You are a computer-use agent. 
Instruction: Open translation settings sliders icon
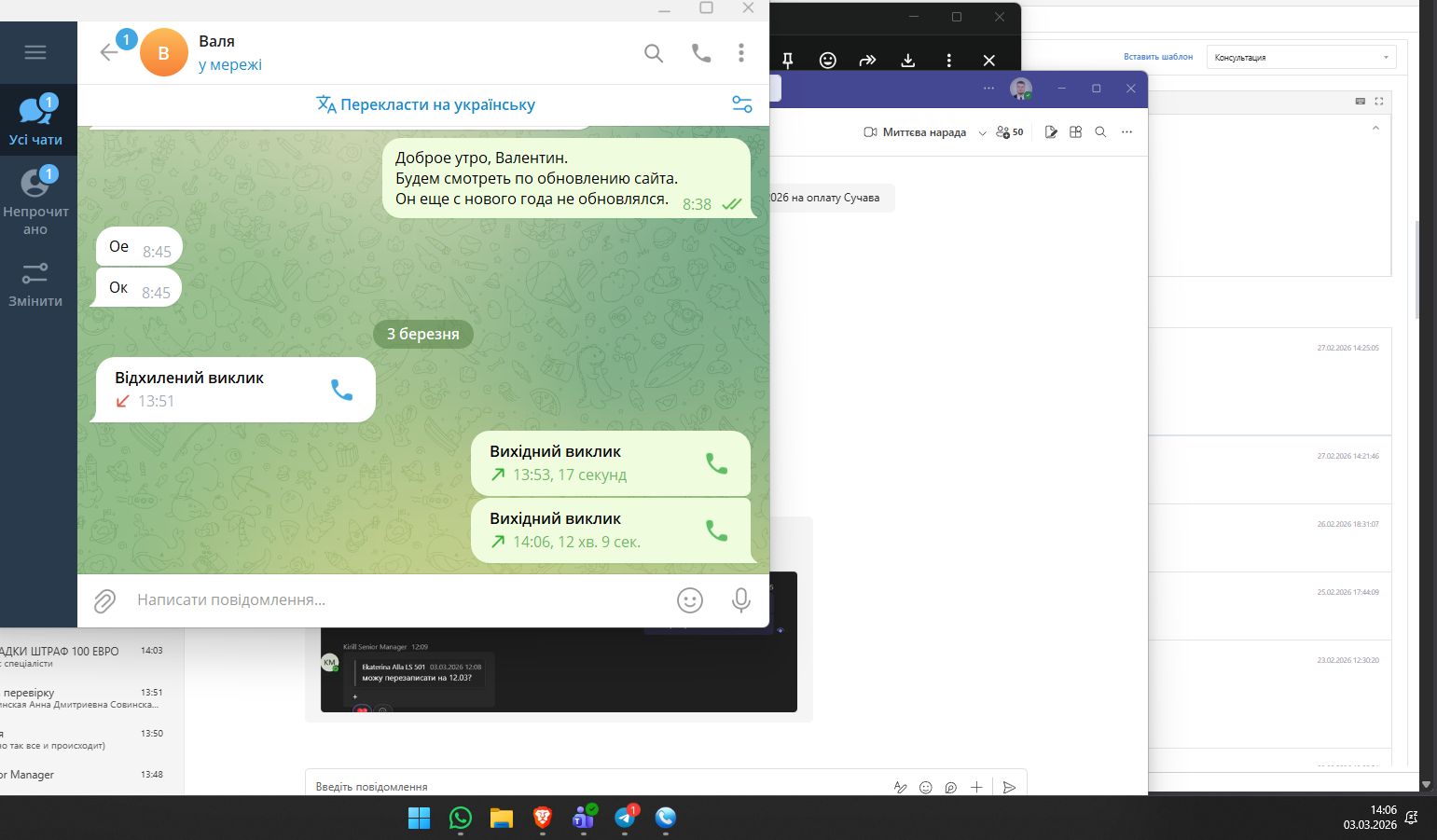(742, 104)
